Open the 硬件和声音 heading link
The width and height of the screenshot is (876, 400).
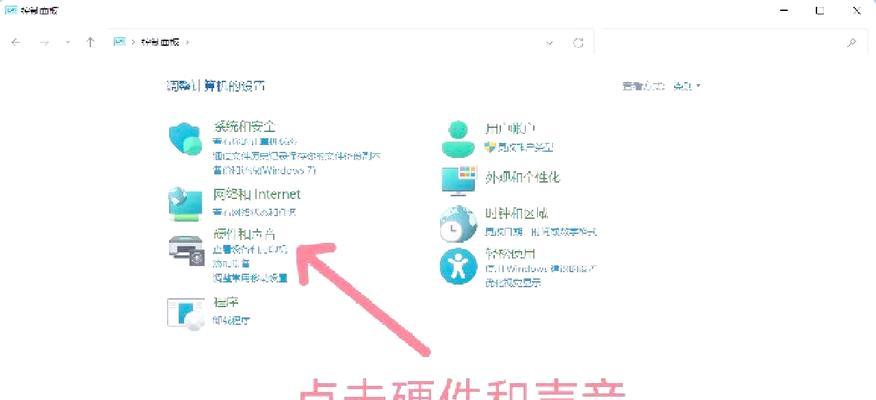coord(244,234)
